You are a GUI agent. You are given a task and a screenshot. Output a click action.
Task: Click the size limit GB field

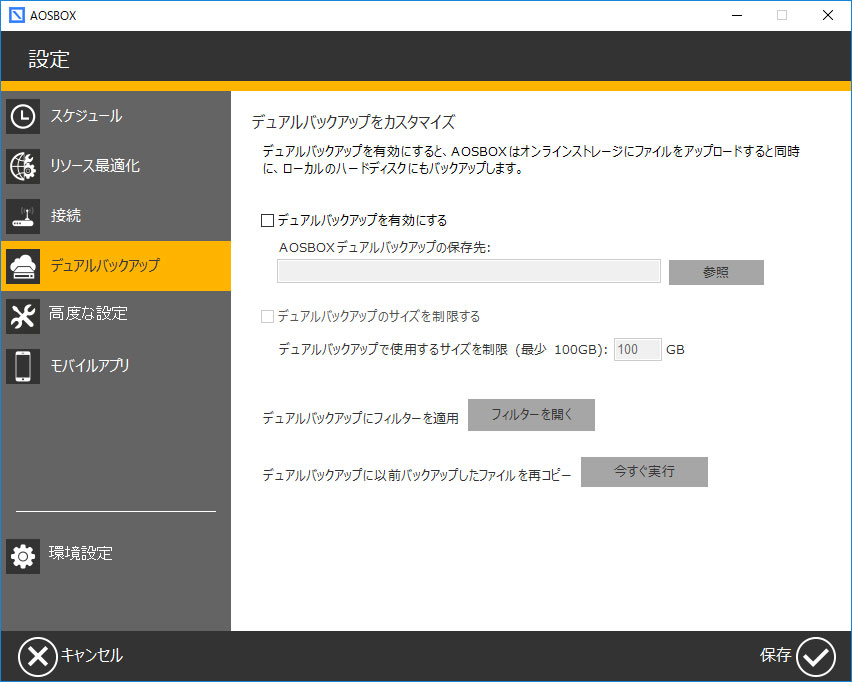click(x=638, y=349)
